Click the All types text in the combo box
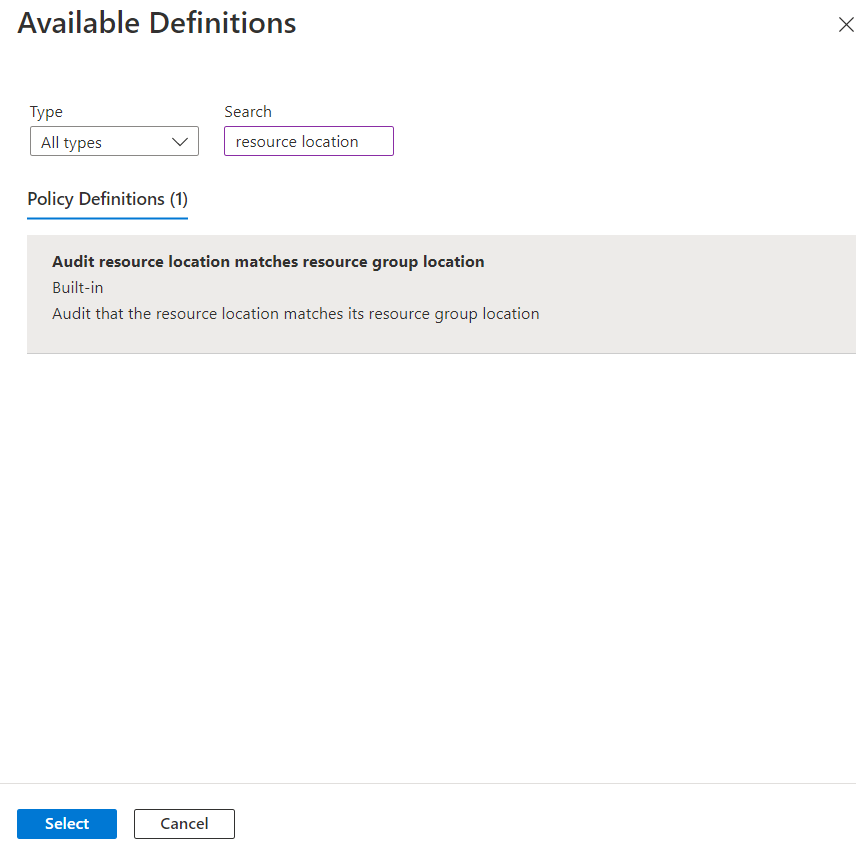The height and width of the screenshot is (859, 856). (x=72, y=143)
